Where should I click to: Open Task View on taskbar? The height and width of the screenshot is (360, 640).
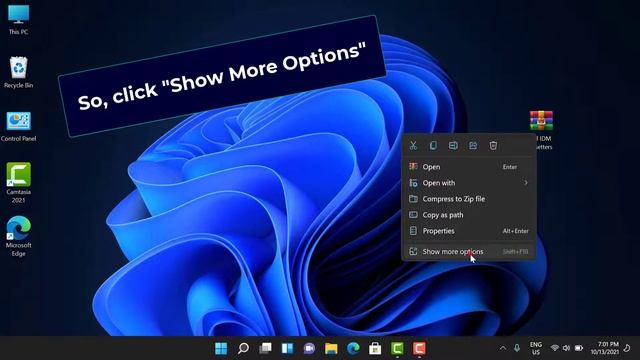[x=265, y=349]
